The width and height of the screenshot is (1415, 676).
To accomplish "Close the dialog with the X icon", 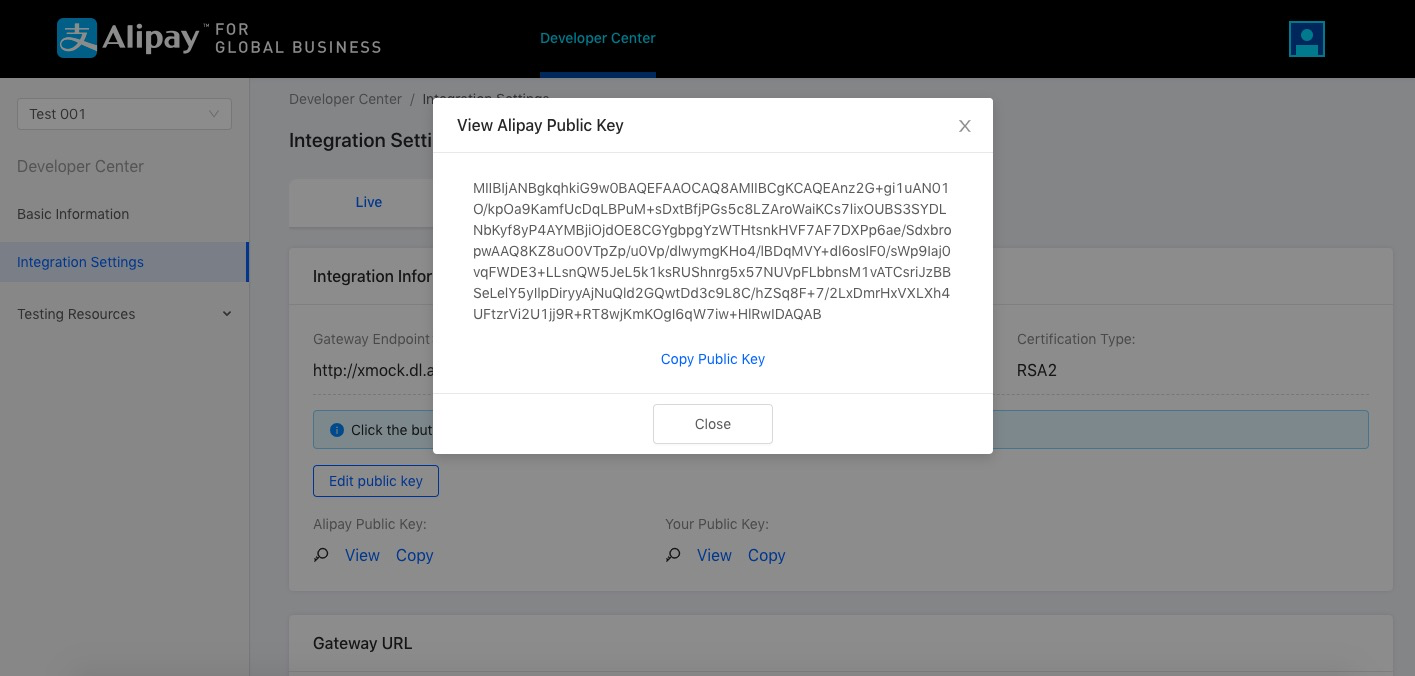I will (964, 126).
